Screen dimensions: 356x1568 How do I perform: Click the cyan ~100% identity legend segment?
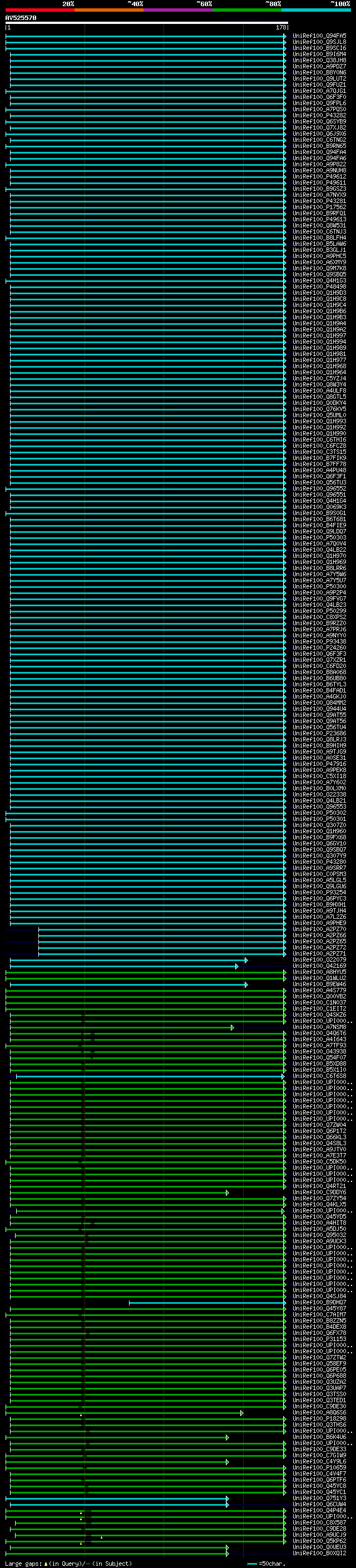[x=316, y=10]
